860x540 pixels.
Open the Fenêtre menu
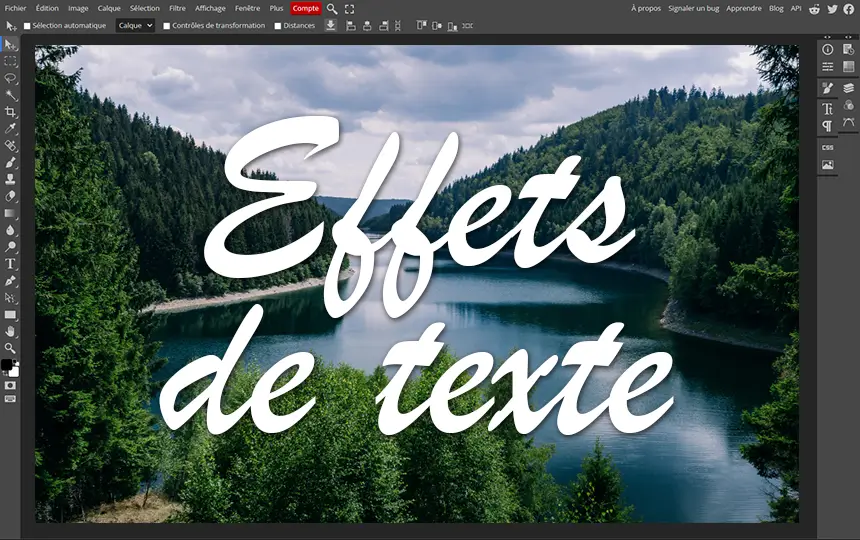247,8
